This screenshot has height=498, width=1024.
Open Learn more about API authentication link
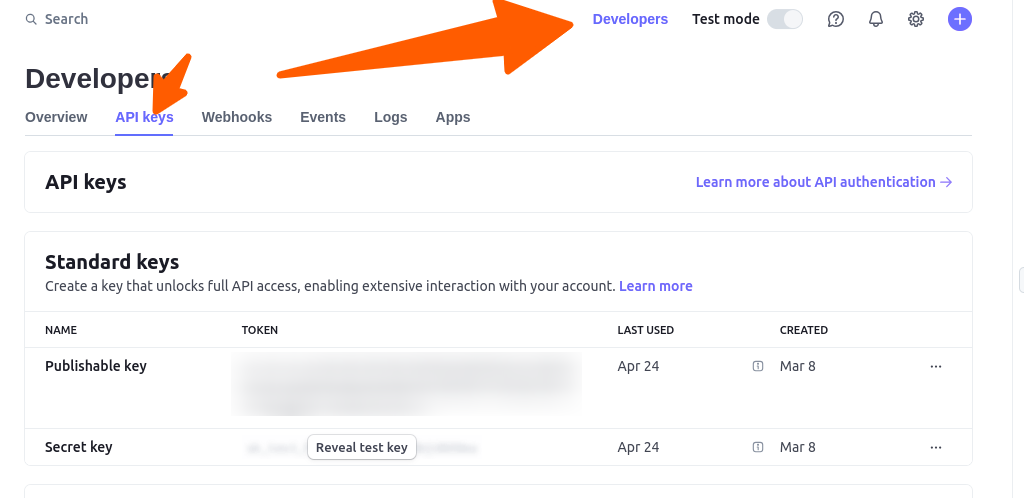pyautogui.click(x=824, y=182)
